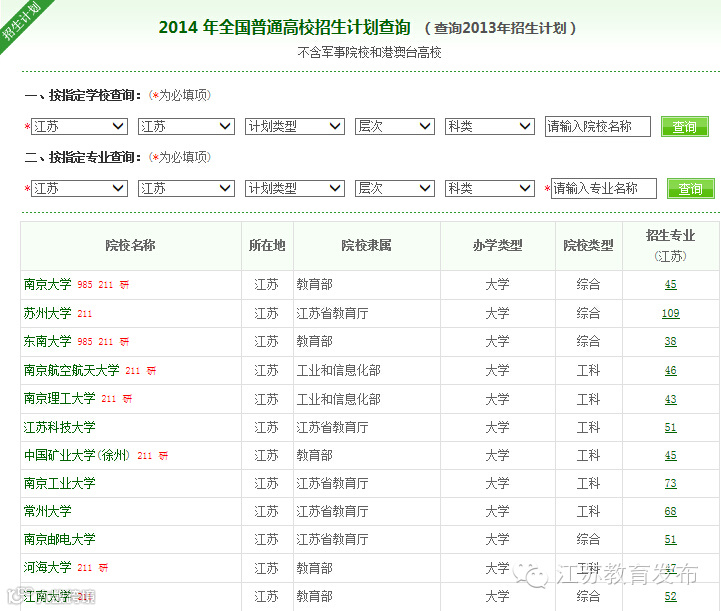Screen dimensions: 721x611
Task: Open 江苏科技大学 school link
Action: tap(59, 428)
